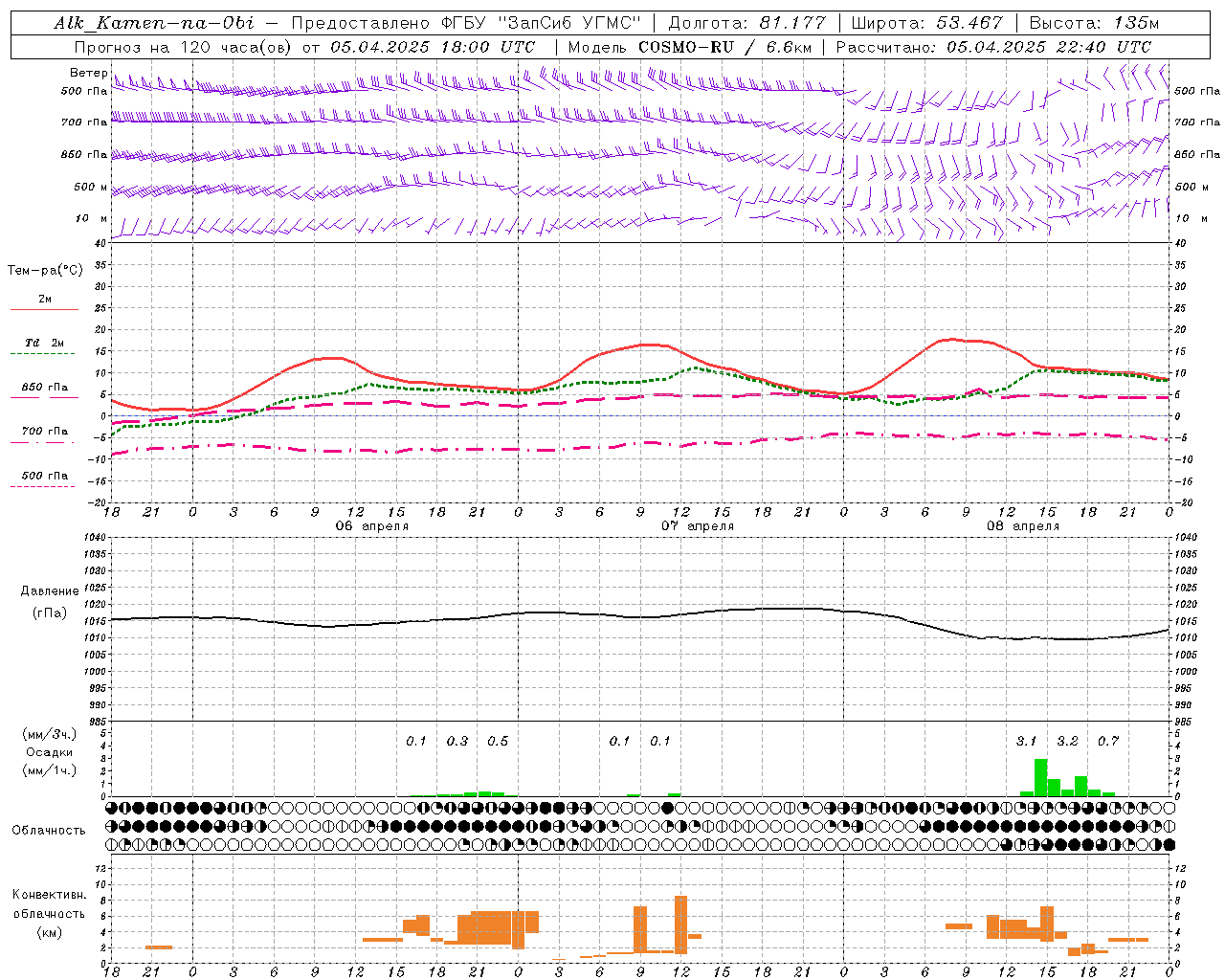Click the '(мм/3ч.)' precipitation units label

click(50, 734)
